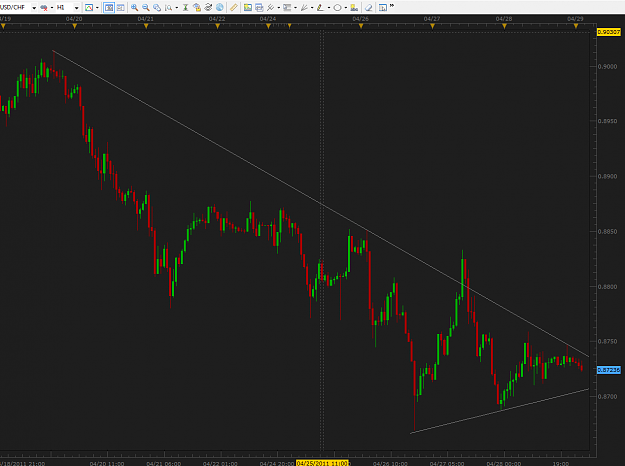The height and width of the screenshot is (466, 625).
Task: Select the pencil freehand drawing tool
Action: [320, 8]
